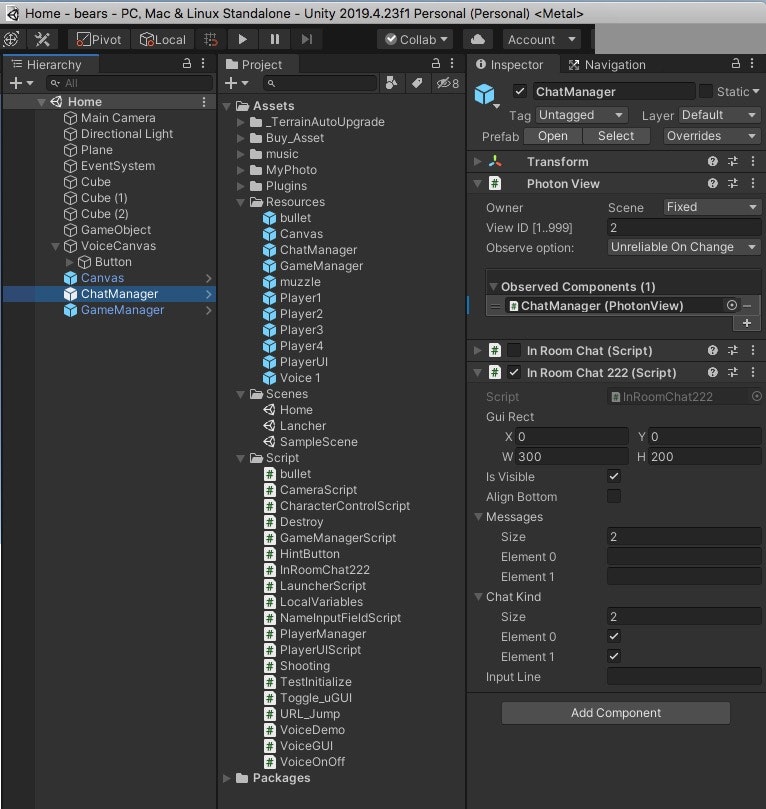Switch to the Navigation tab
Image resolution: width=766 pixels, height=809 pixels.
pyautogui.click(x=607, y=64)
